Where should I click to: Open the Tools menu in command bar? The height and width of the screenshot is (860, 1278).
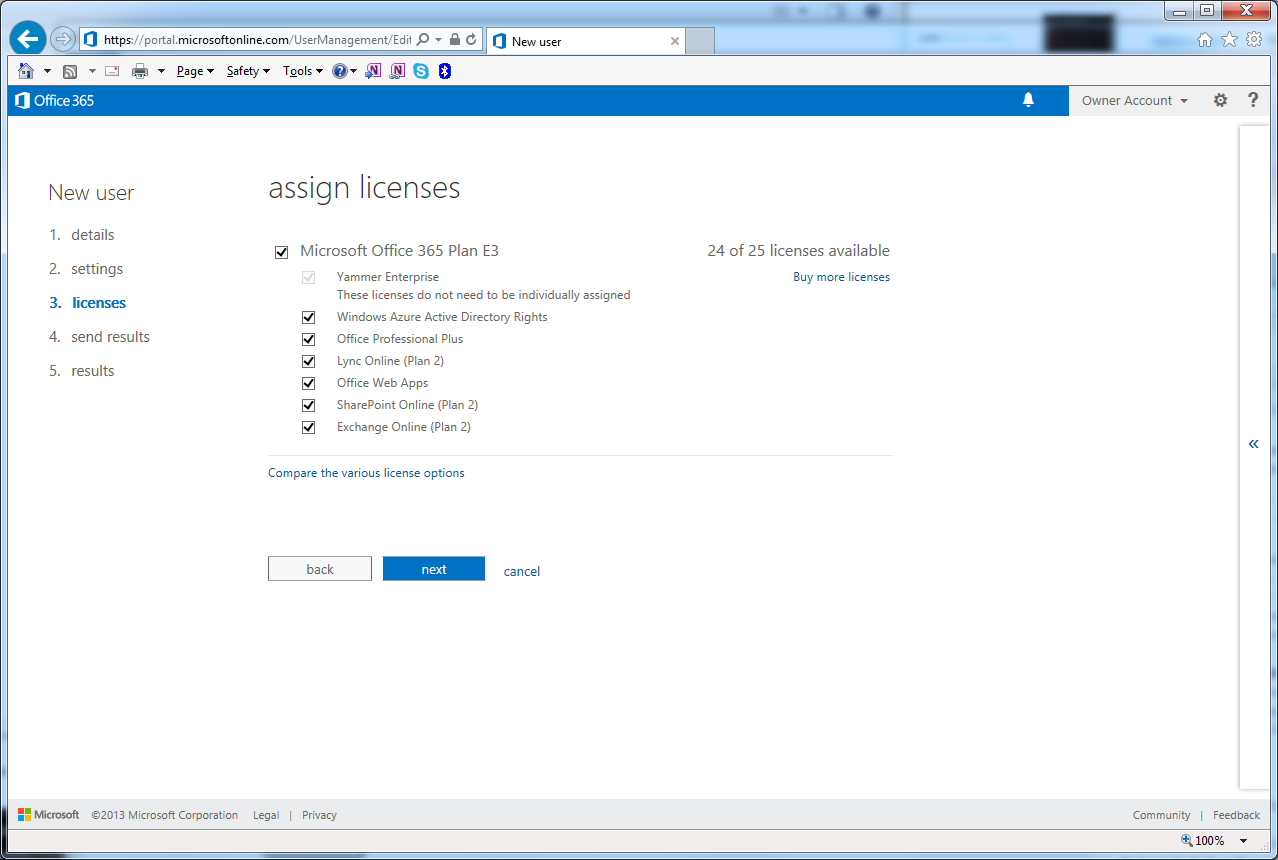coord(302,71)
